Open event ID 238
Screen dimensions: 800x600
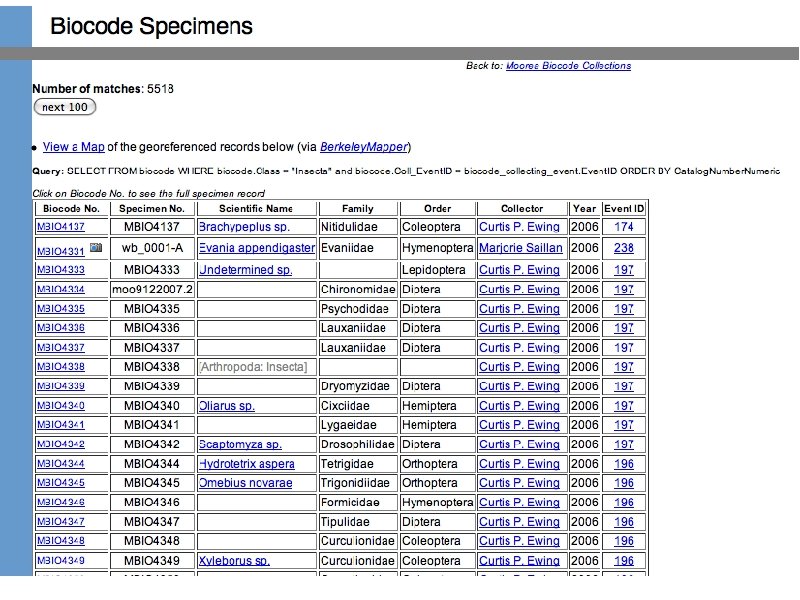624,248
